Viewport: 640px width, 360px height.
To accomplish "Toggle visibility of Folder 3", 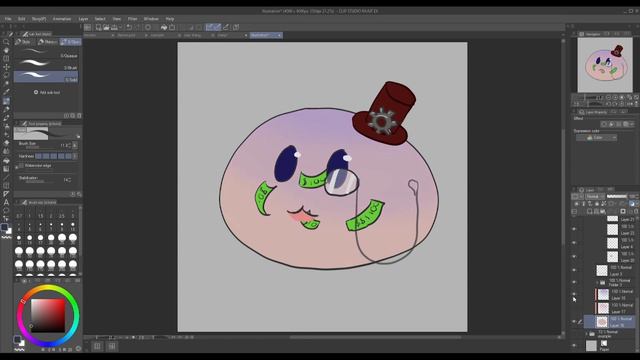I will (574, 282).
